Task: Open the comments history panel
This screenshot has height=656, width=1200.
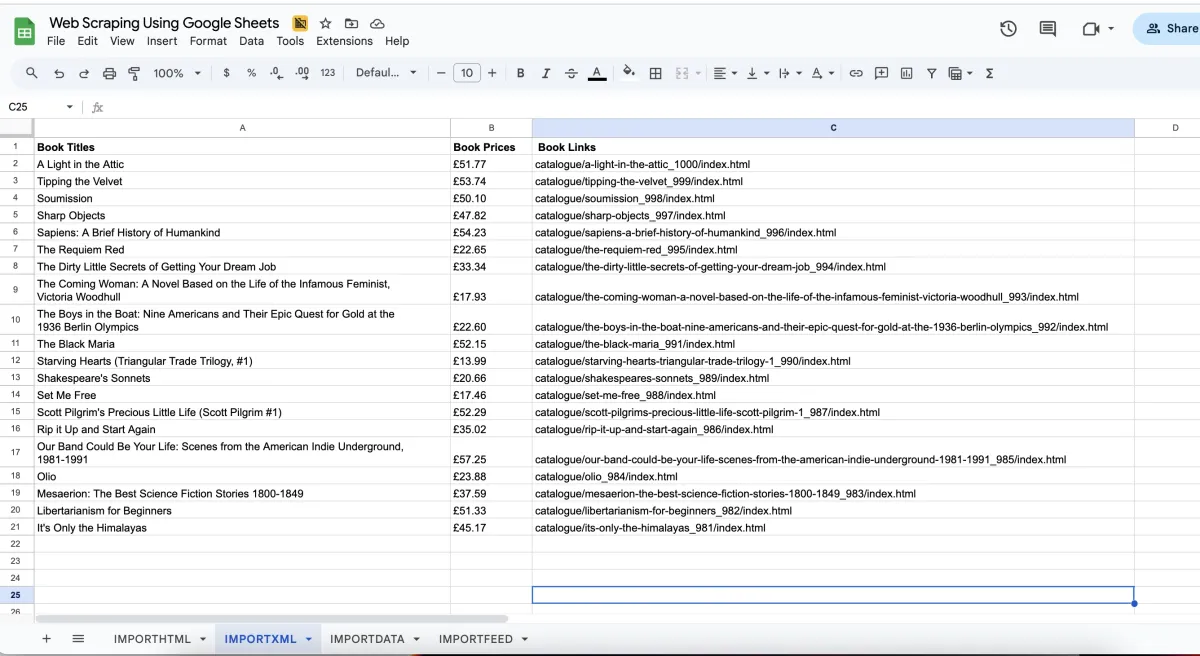Action: point(1048,29)
